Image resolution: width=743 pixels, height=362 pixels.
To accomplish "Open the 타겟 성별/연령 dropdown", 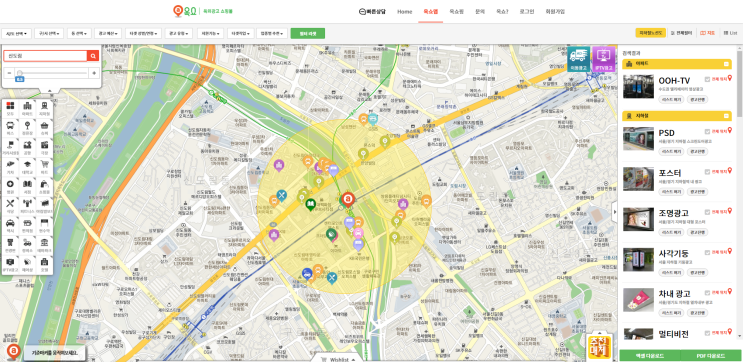I will click(144, 34).
